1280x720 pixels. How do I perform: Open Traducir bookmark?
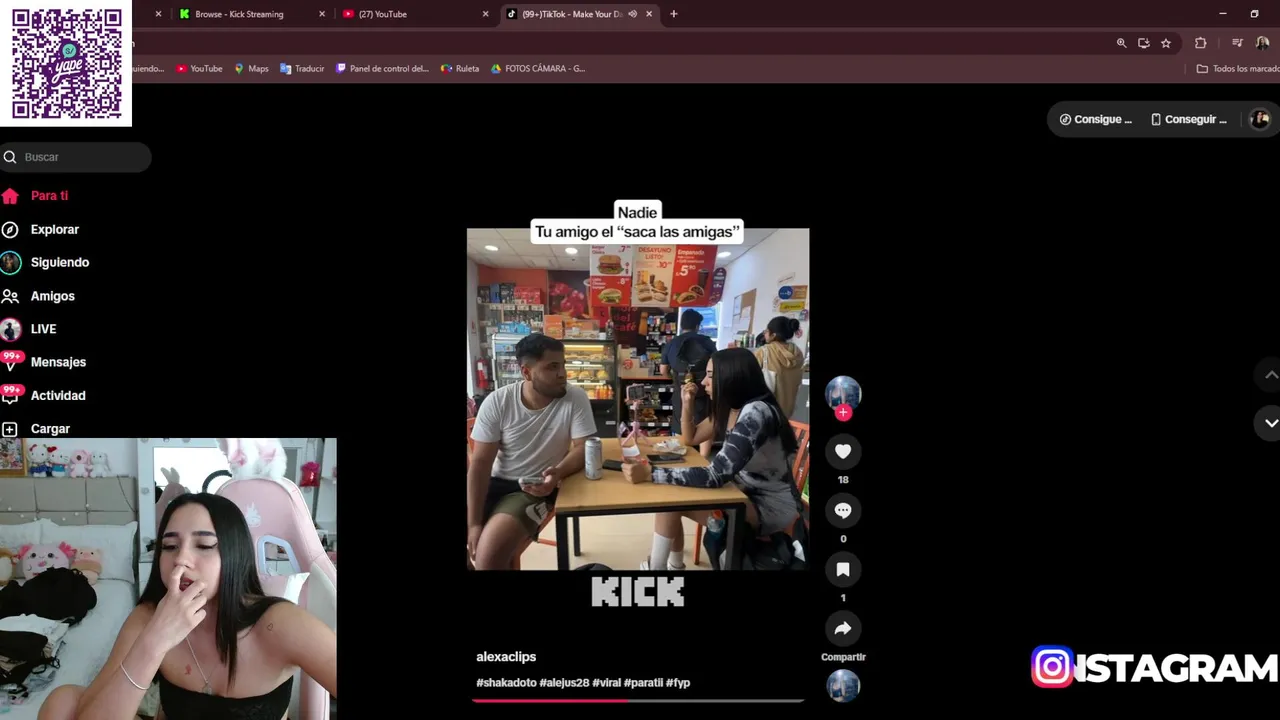point(302,69)
